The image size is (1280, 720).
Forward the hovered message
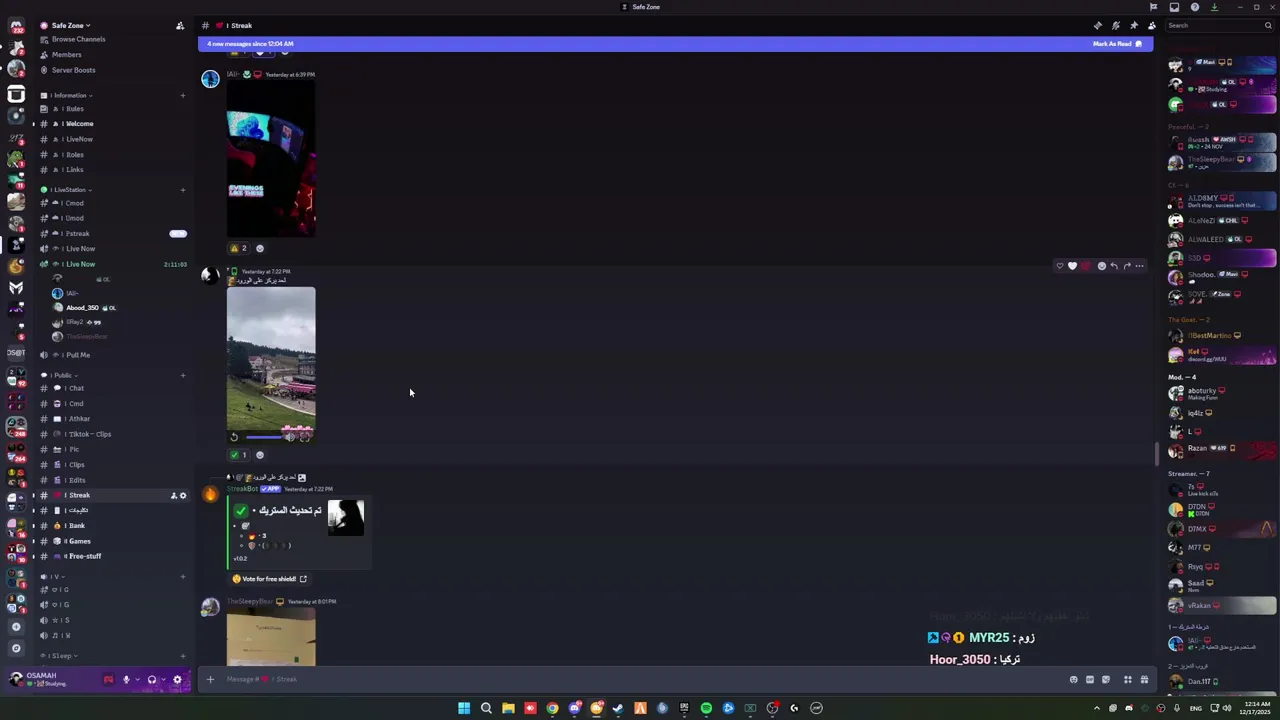(1127, 266)
